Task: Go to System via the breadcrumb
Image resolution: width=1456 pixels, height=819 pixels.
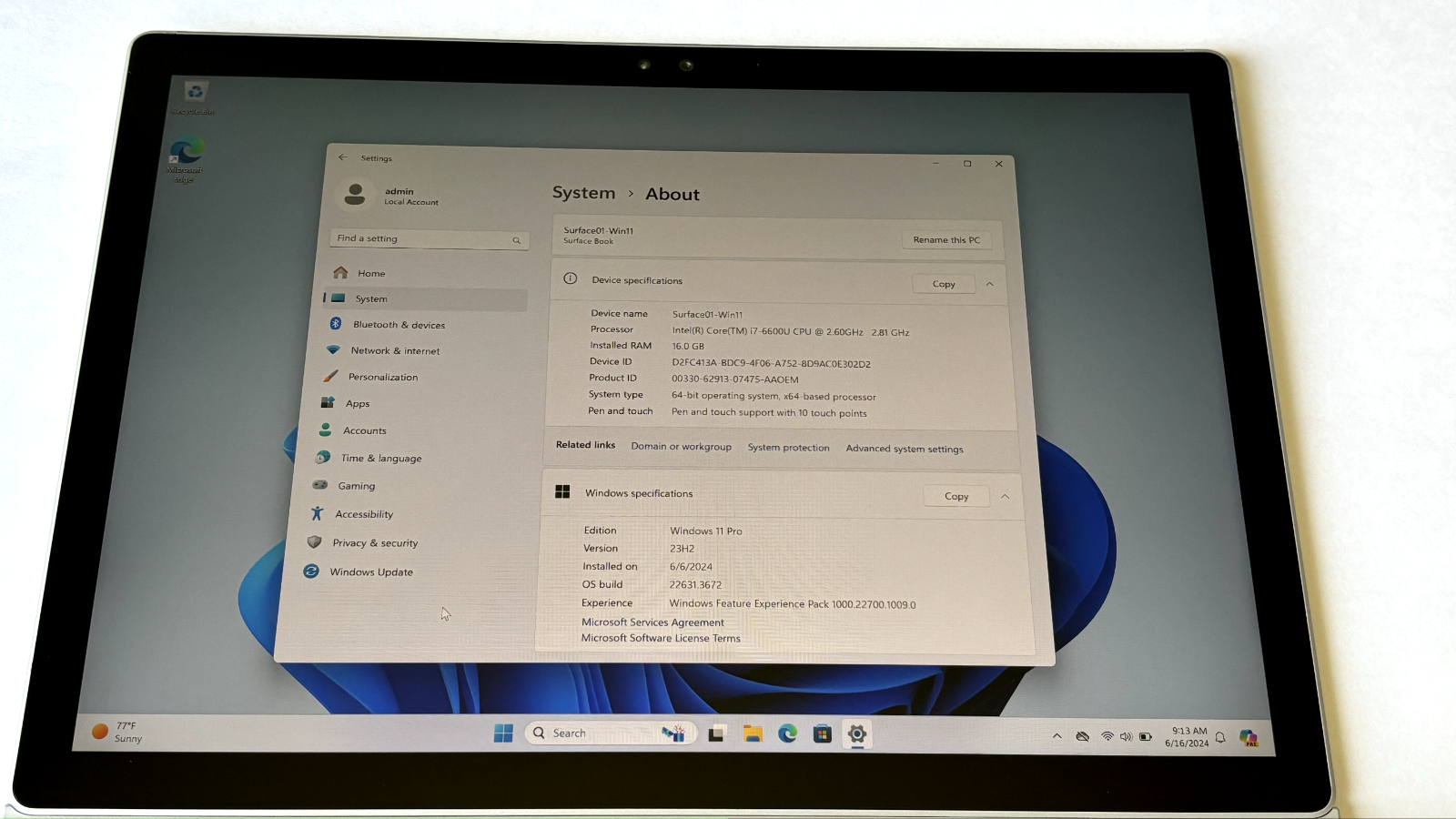Action: pos(583,193)
